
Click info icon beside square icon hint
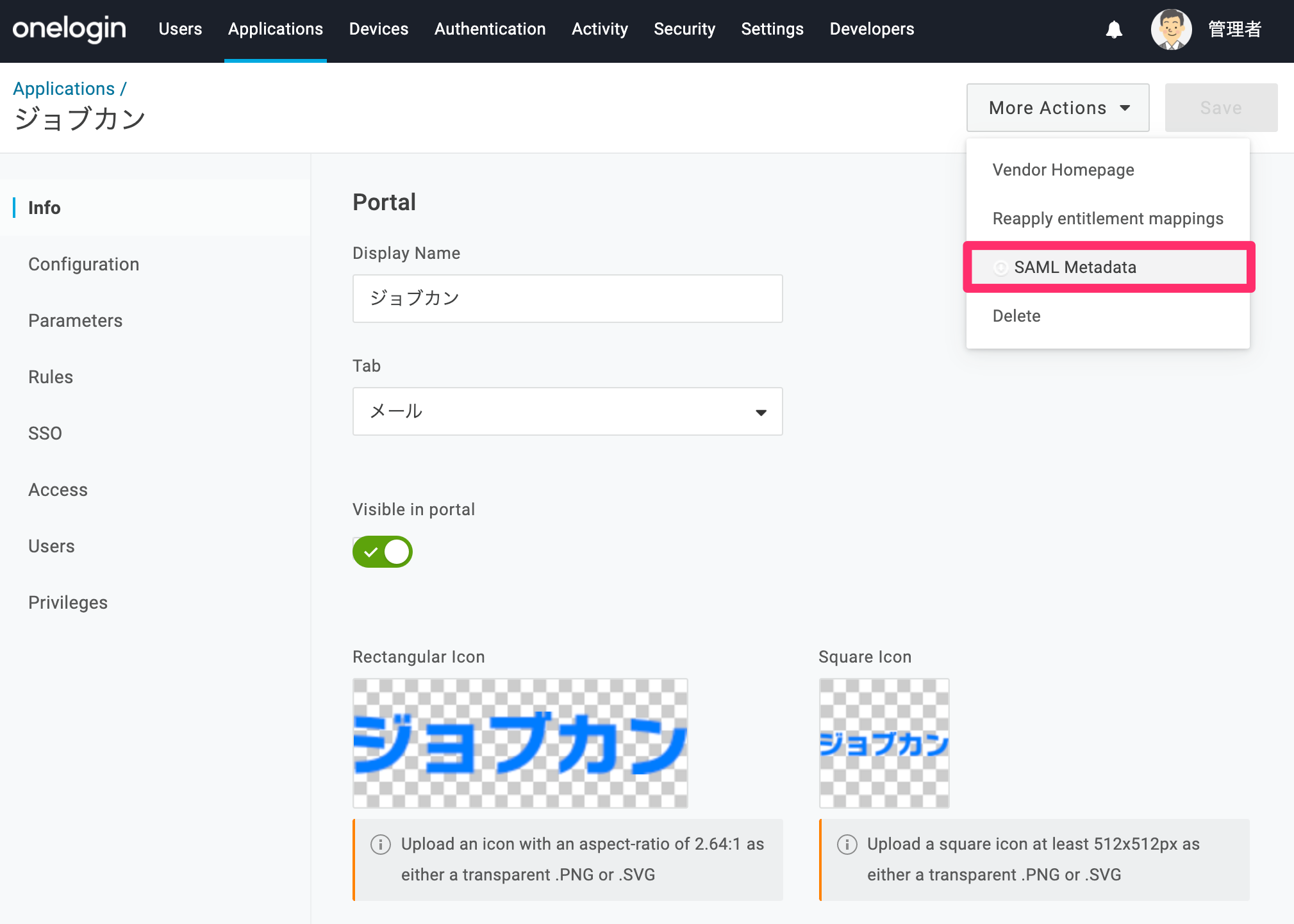847,844
